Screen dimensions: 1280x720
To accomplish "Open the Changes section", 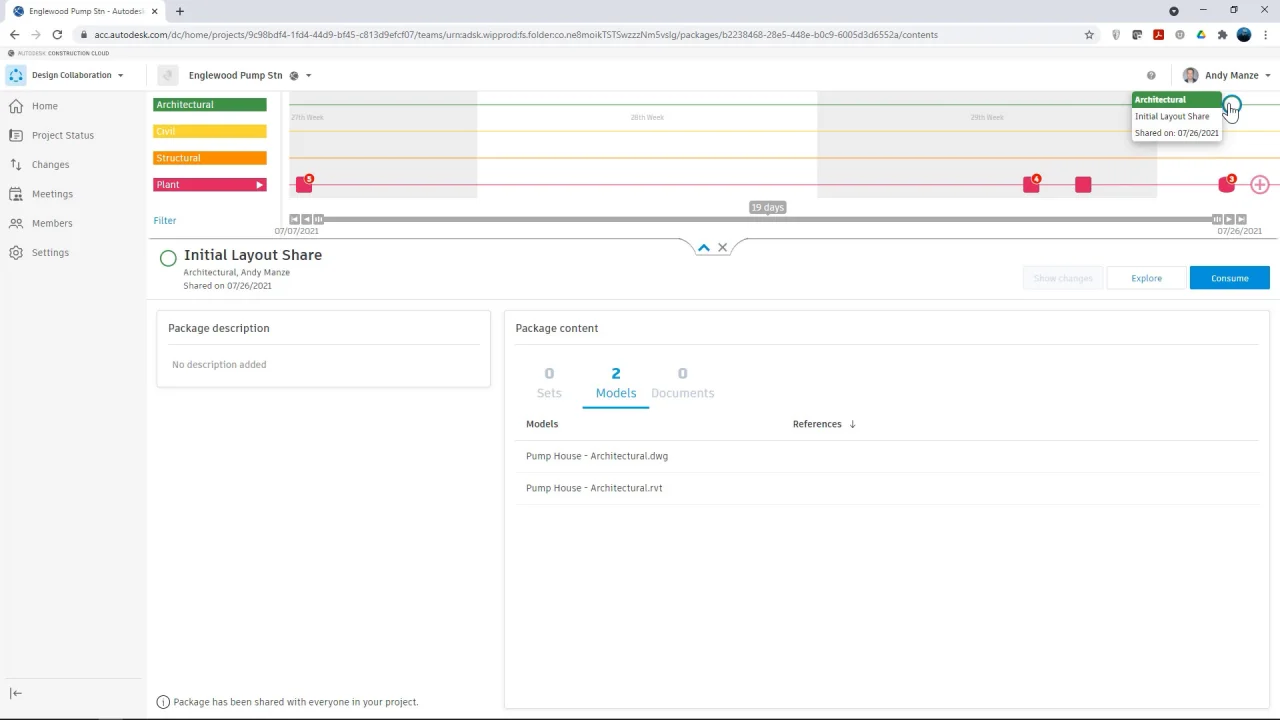I will (x=50, y=164).
